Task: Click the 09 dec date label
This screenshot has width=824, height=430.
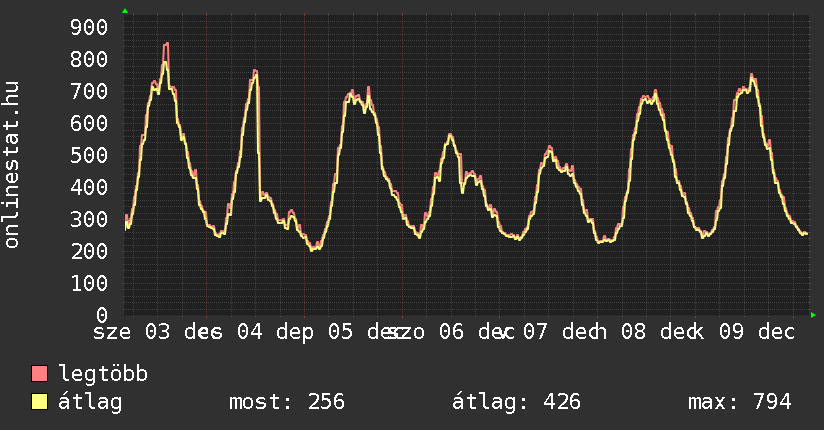Action: click(x=757, y=332)
